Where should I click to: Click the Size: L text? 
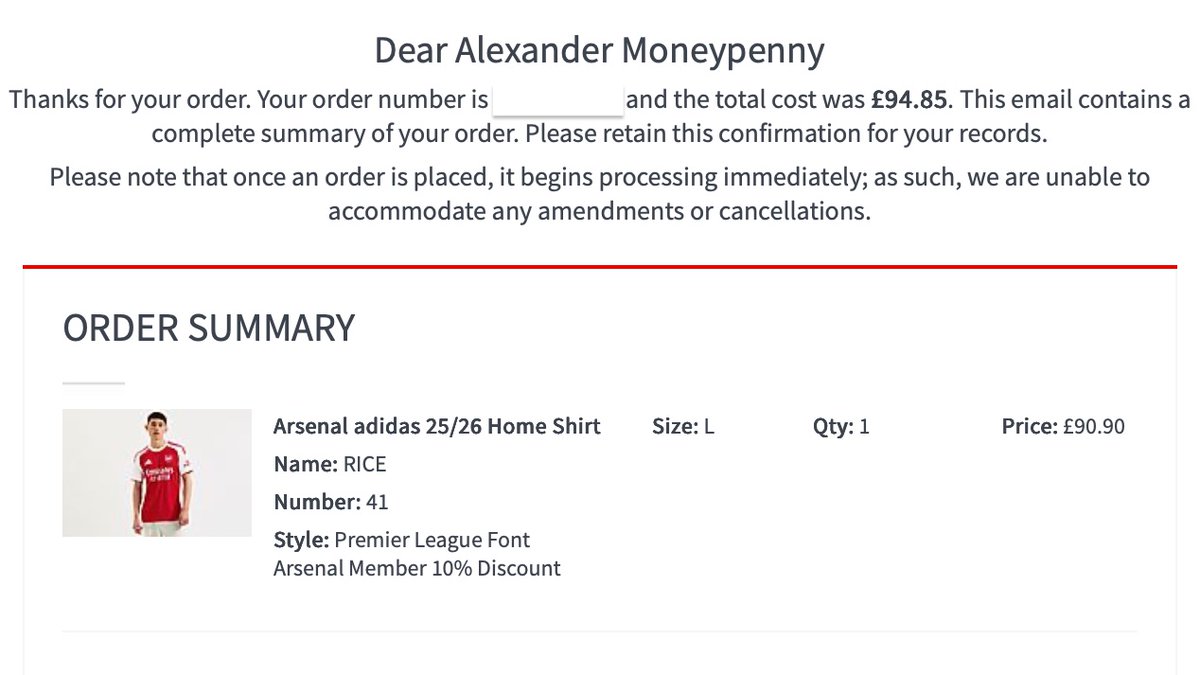coord(683,427)
